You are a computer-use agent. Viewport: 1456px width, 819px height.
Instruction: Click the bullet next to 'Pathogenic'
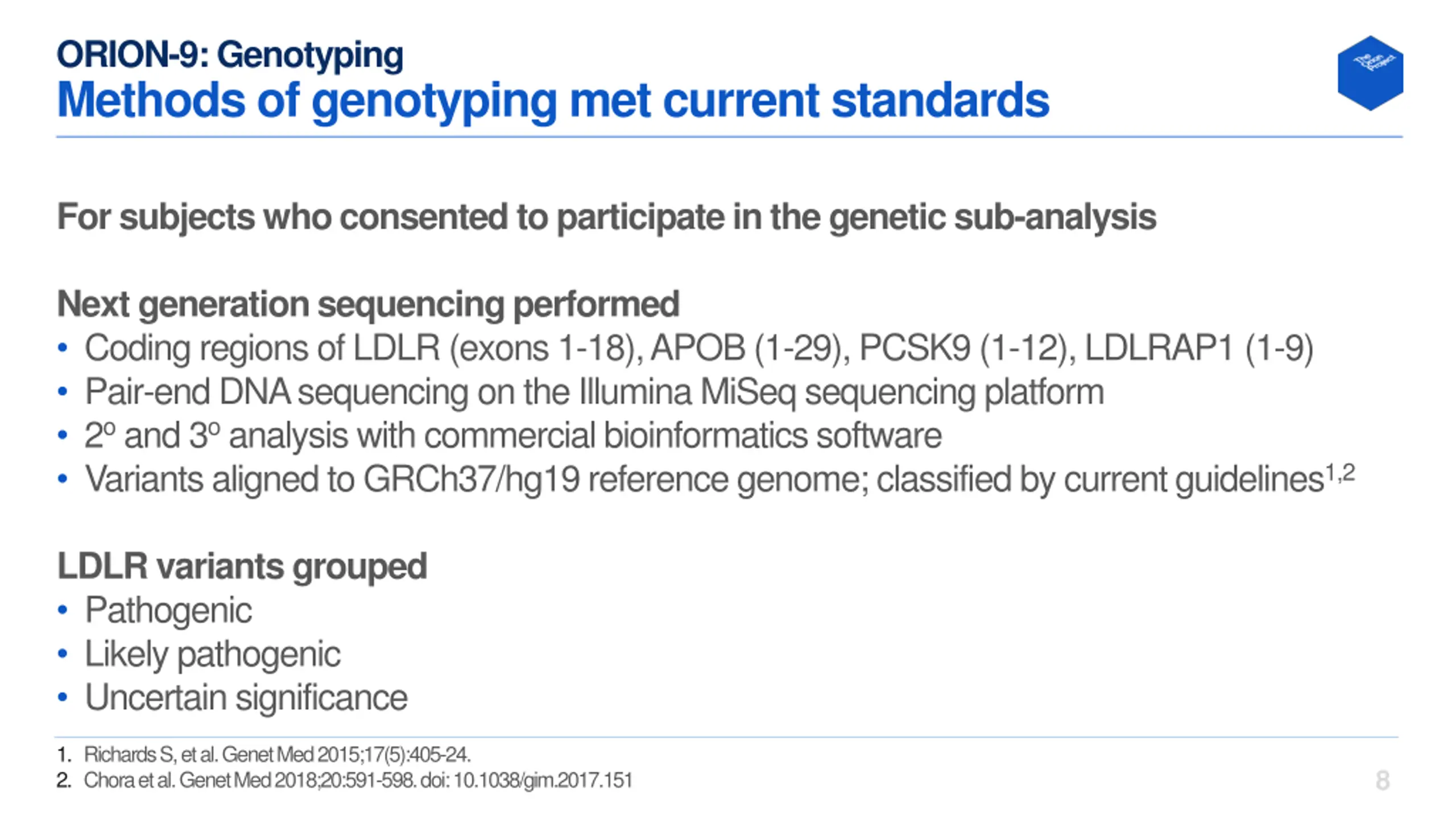pyautogui.click(x=63, y=610)
